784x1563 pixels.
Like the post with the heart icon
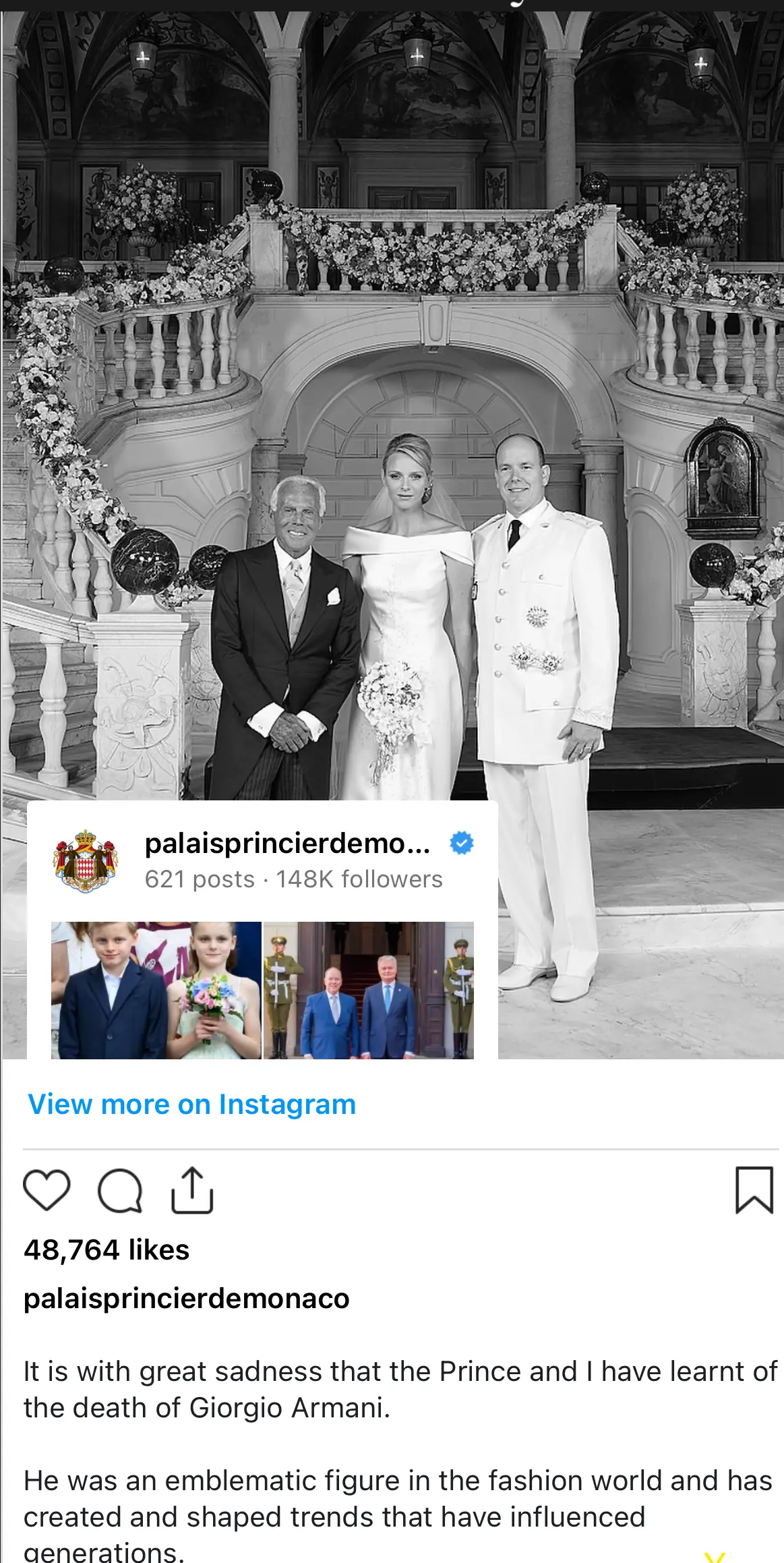coord(47,1190)
